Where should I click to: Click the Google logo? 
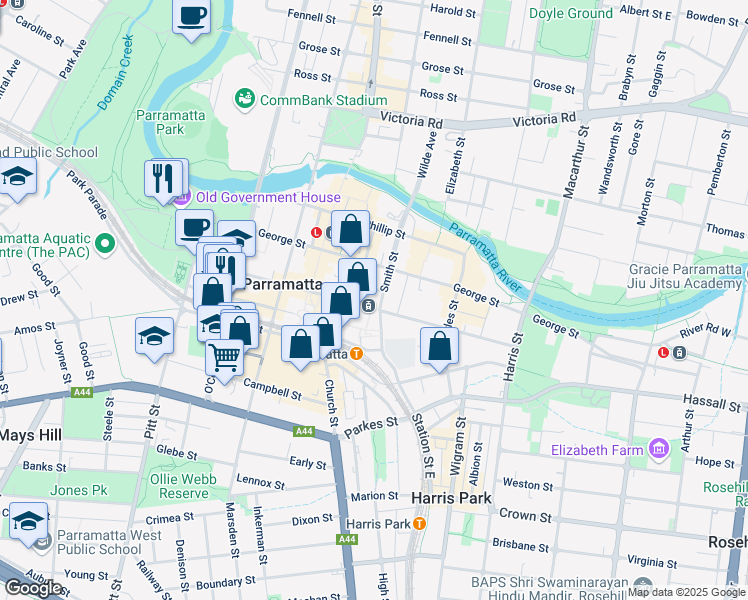coord(33,588)
